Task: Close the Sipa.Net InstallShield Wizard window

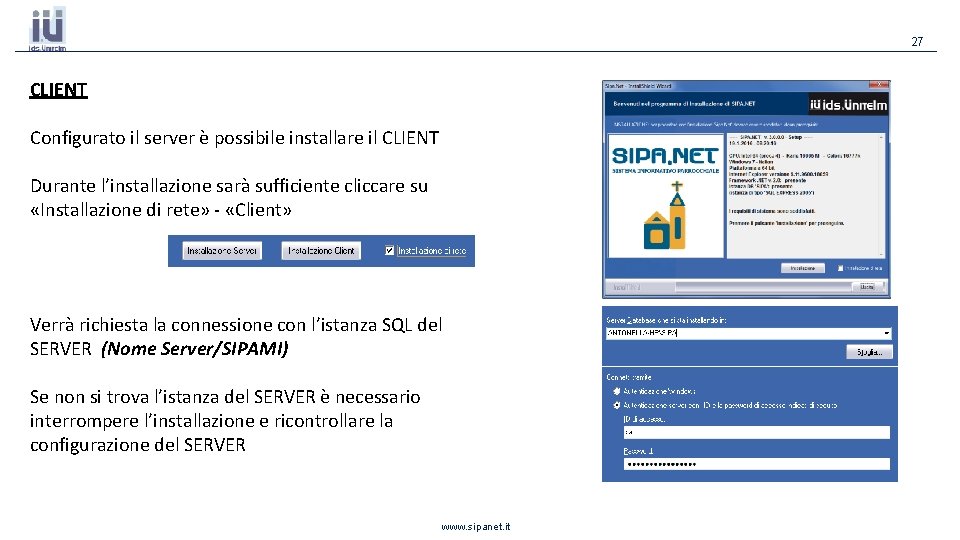Action: 879,85
